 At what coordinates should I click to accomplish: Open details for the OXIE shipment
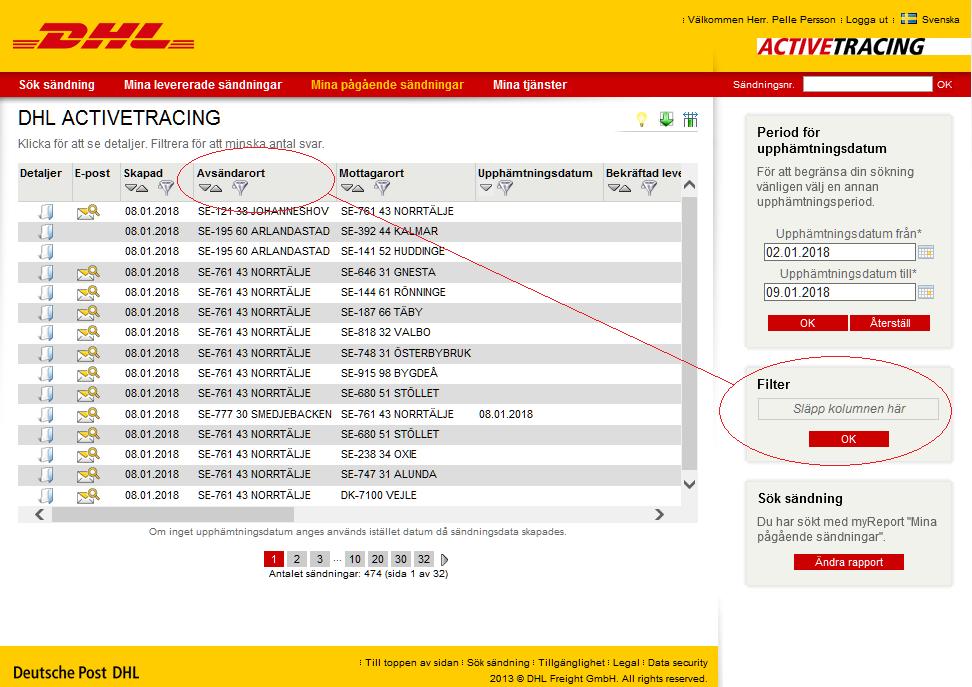[46, 455]
